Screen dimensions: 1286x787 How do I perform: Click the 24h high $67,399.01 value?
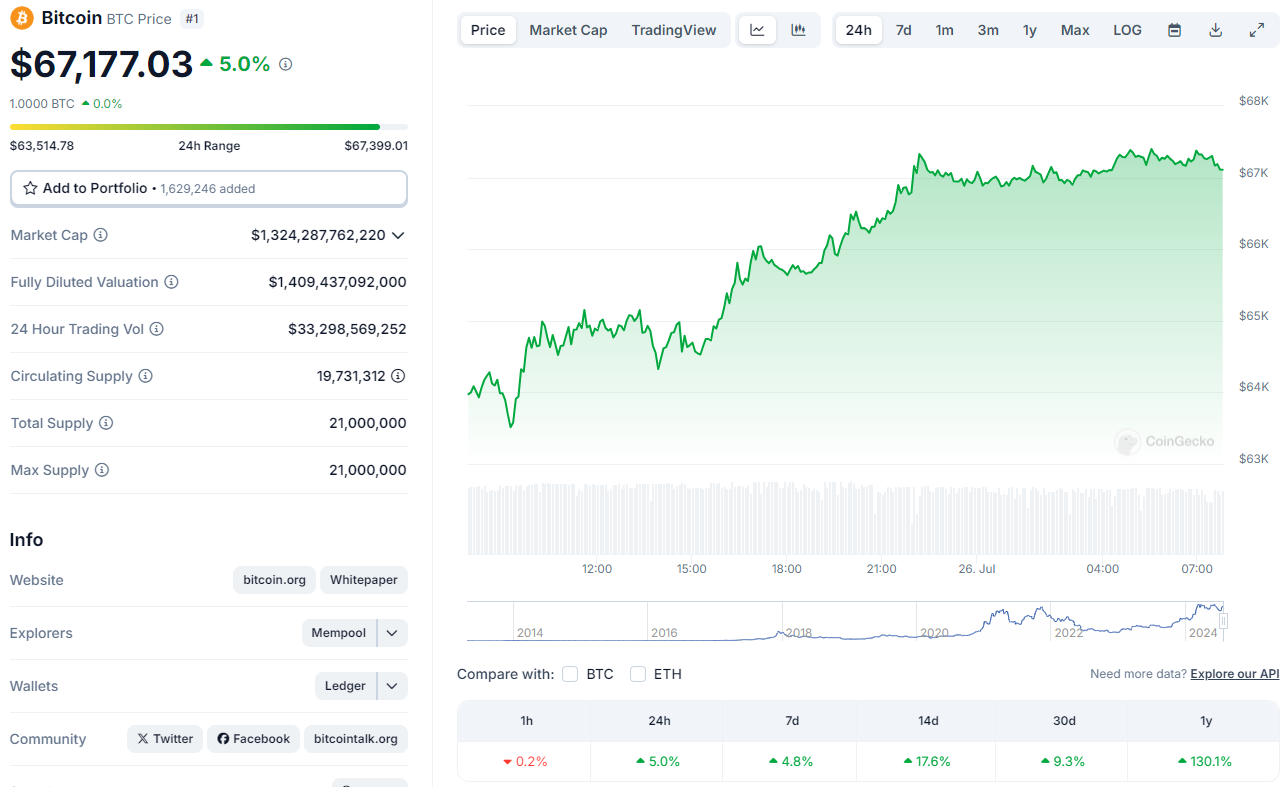click(x=376, y=146)
